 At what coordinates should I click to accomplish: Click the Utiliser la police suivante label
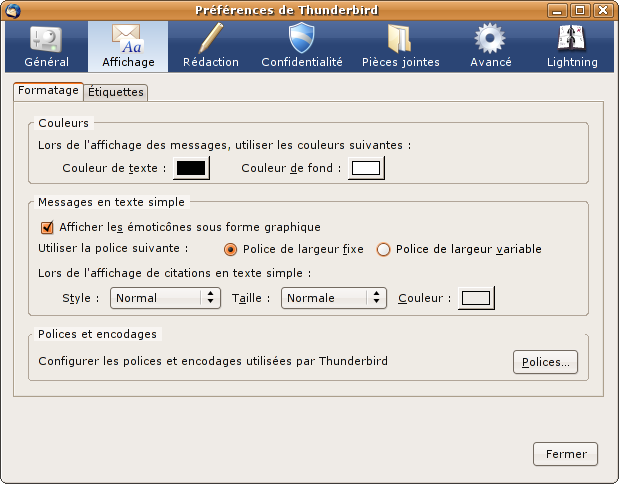click(113, 248)
